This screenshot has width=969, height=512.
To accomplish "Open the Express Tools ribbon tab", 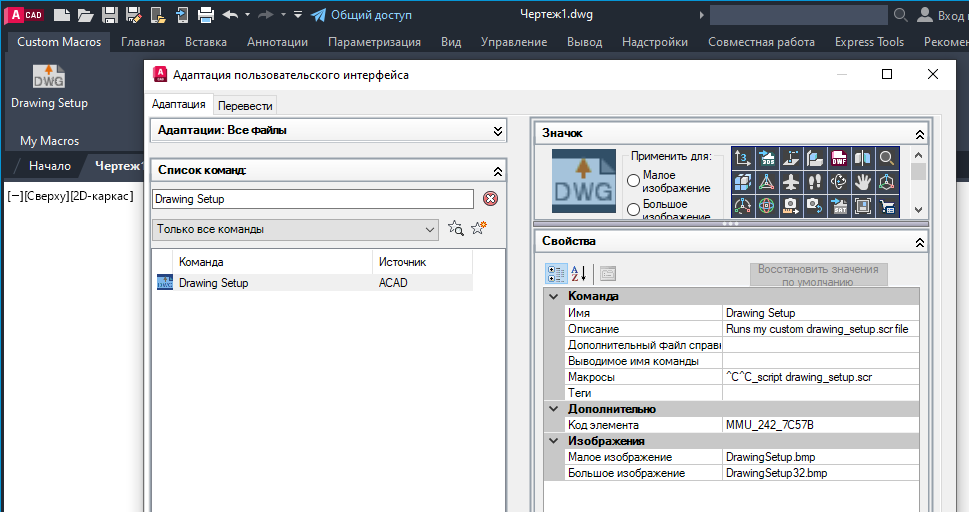I will [x=870, y=42].
